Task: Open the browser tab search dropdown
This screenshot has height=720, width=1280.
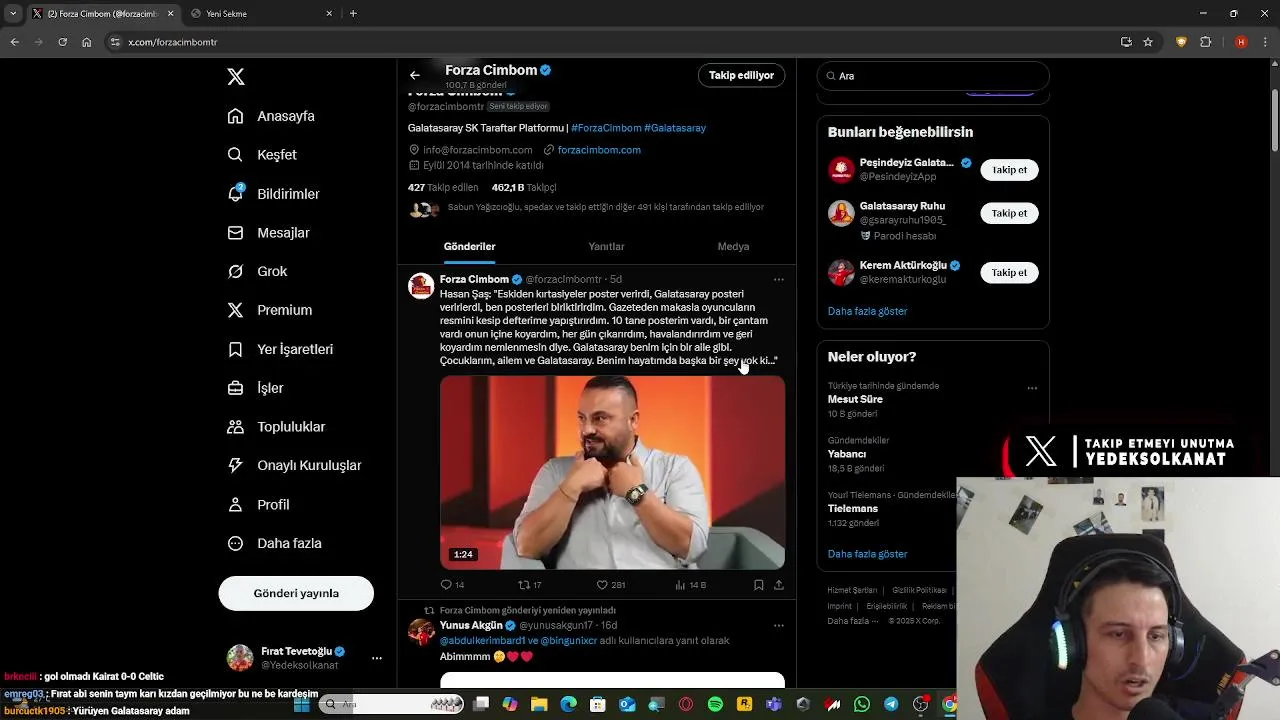Action: [13, 14]
